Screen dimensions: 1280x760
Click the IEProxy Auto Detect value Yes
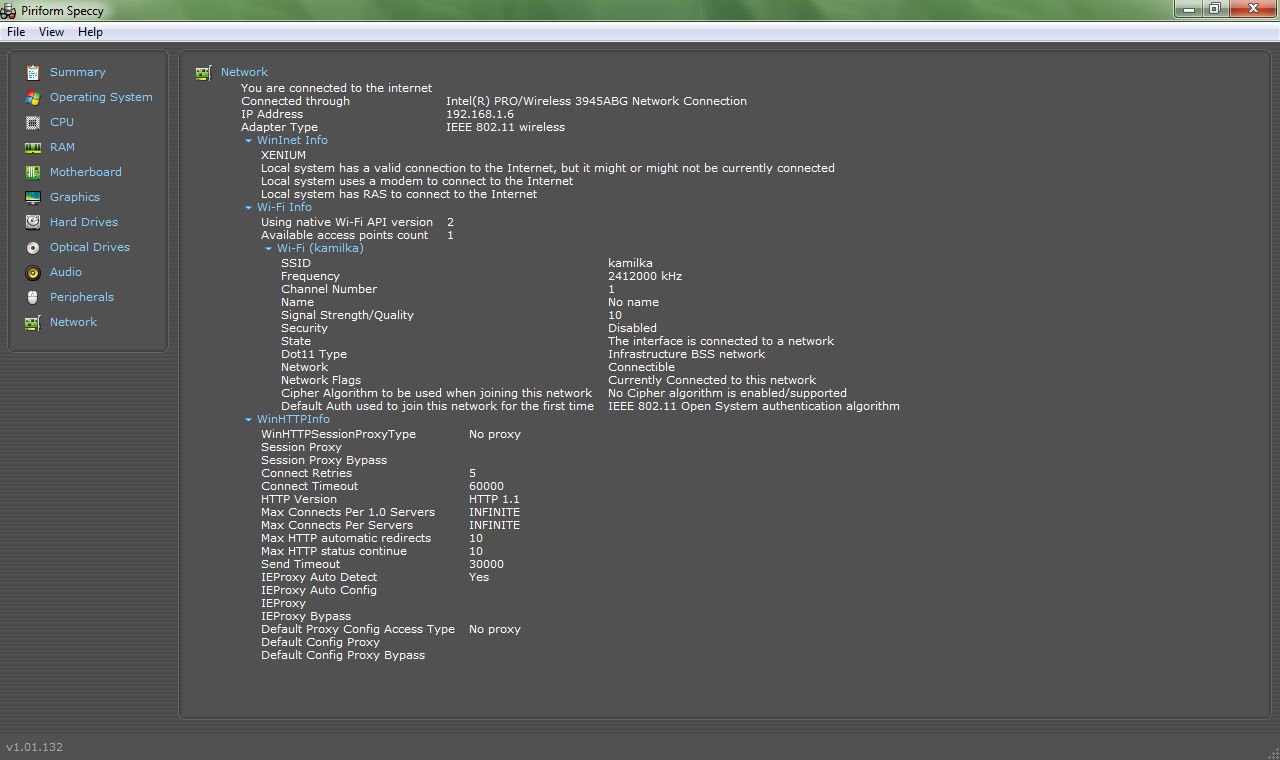(479, 577)
